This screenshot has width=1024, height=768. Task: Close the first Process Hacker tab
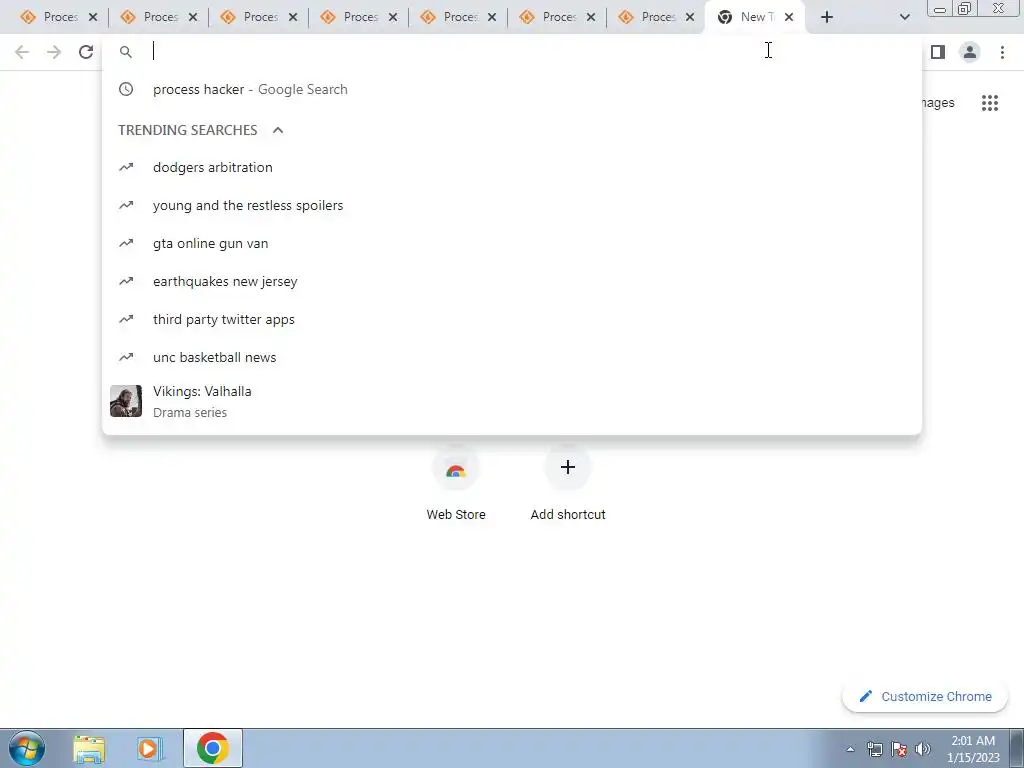coord(93,17)
